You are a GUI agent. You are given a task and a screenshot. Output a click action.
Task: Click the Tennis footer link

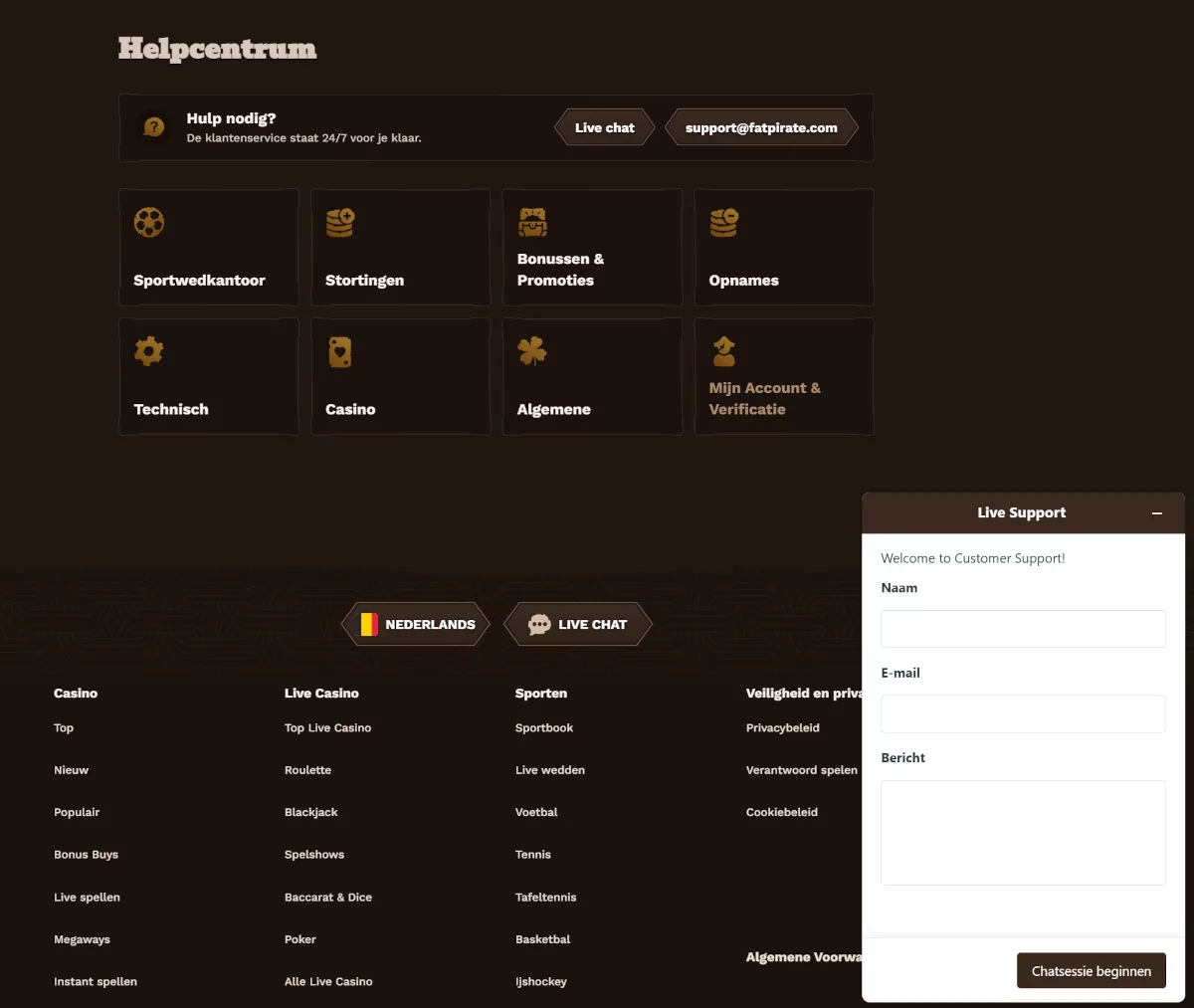click(x=533, y=855)
